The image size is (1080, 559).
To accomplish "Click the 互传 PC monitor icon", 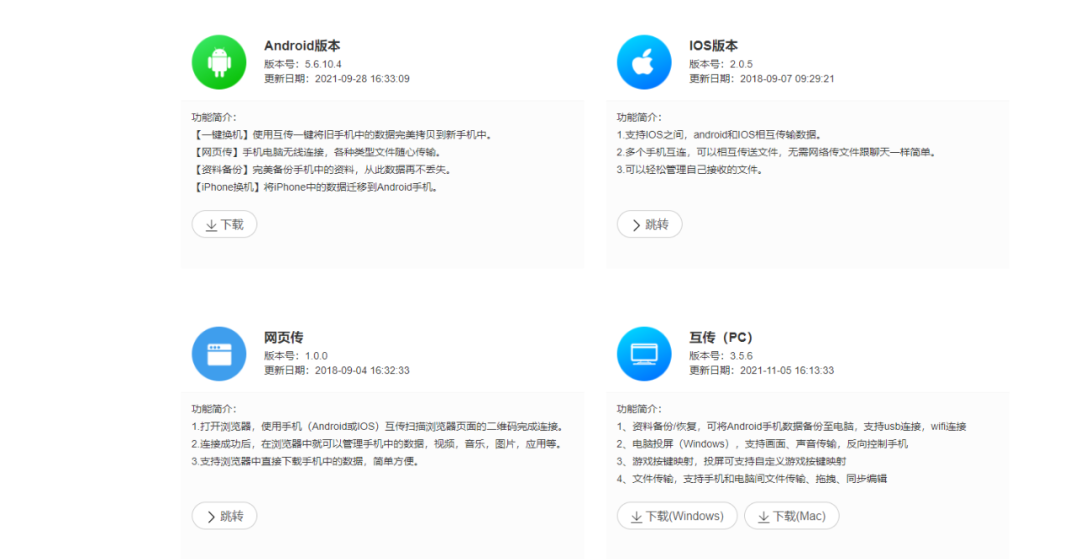I will tap(644, 354).
